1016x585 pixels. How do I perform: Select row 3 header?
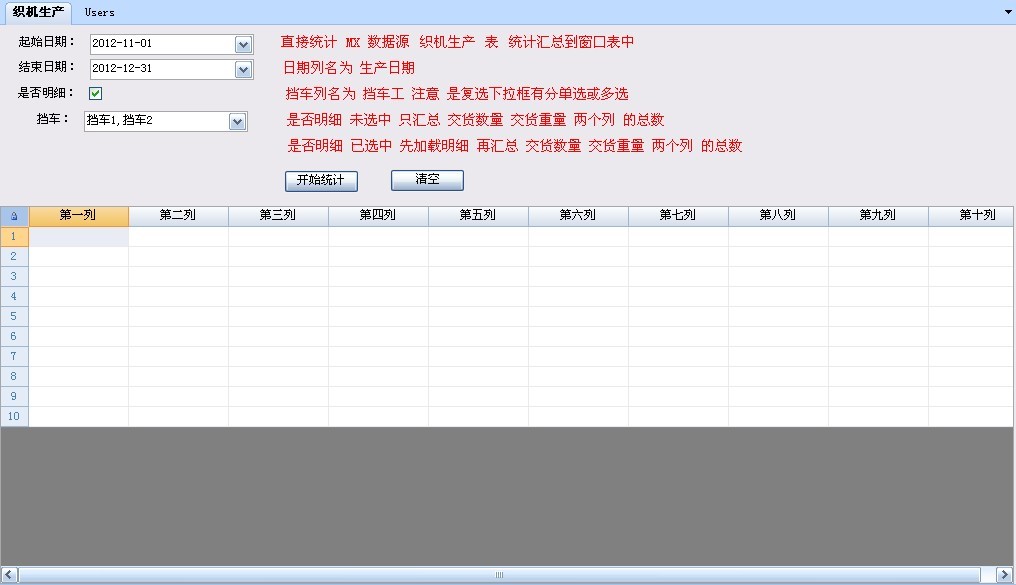coord(14,277)
